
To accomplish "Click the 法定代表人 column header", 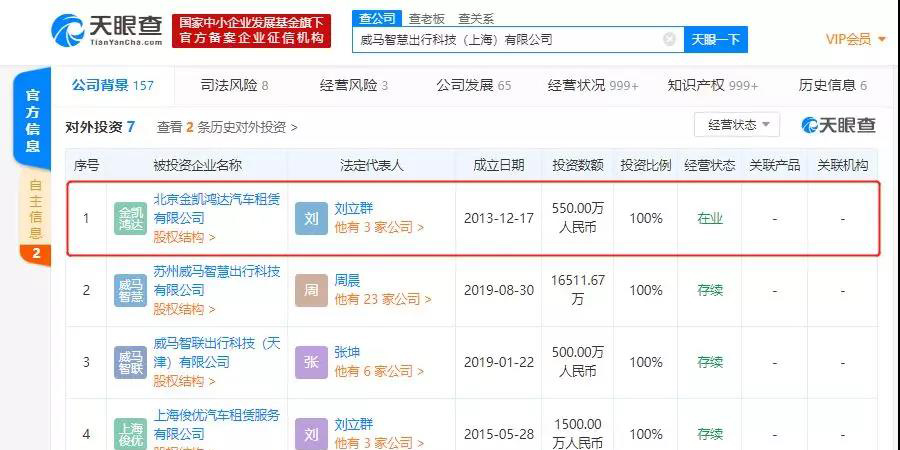I will 371,165.
